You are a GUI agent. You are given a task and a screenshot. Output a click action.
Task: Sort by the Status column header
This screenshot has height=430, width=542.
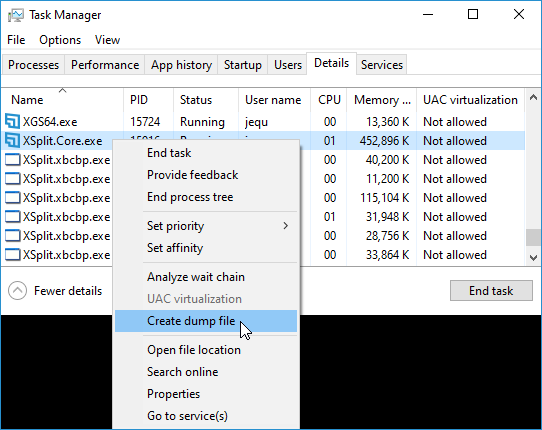206,100
